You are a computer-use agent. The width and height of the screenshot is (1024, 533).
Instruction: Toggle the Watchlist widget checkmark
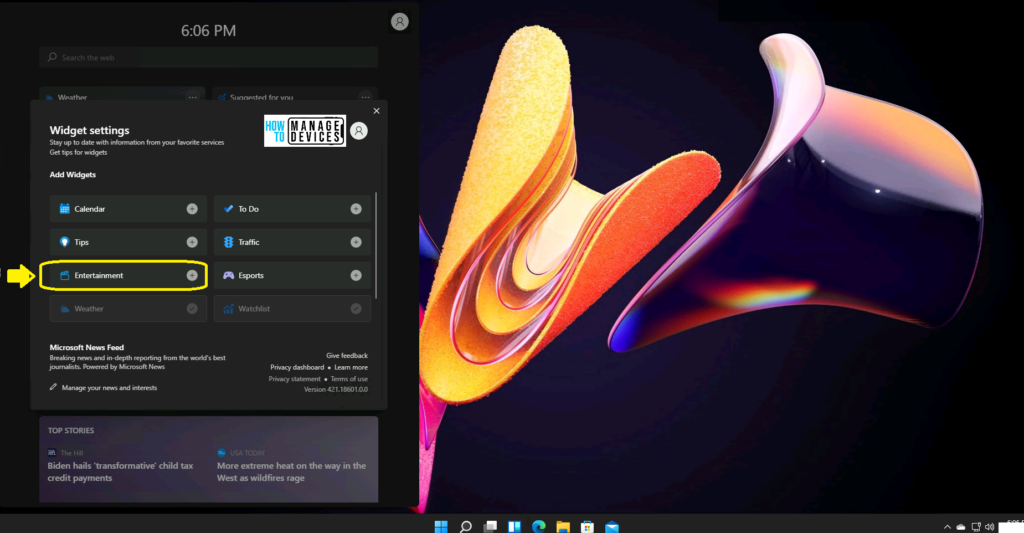pyautogui.click(x=356, y=309)
